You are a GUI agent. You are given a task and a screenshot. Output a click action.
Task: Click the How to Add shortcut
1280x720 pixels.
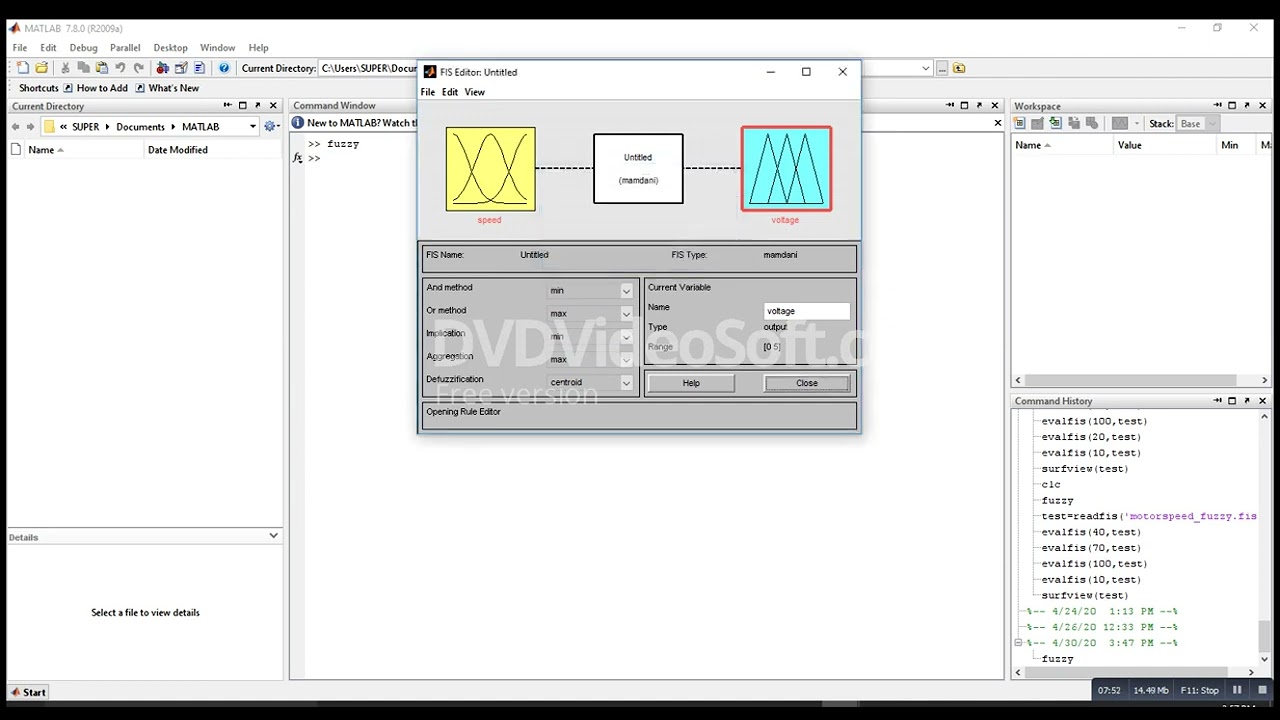96,88
